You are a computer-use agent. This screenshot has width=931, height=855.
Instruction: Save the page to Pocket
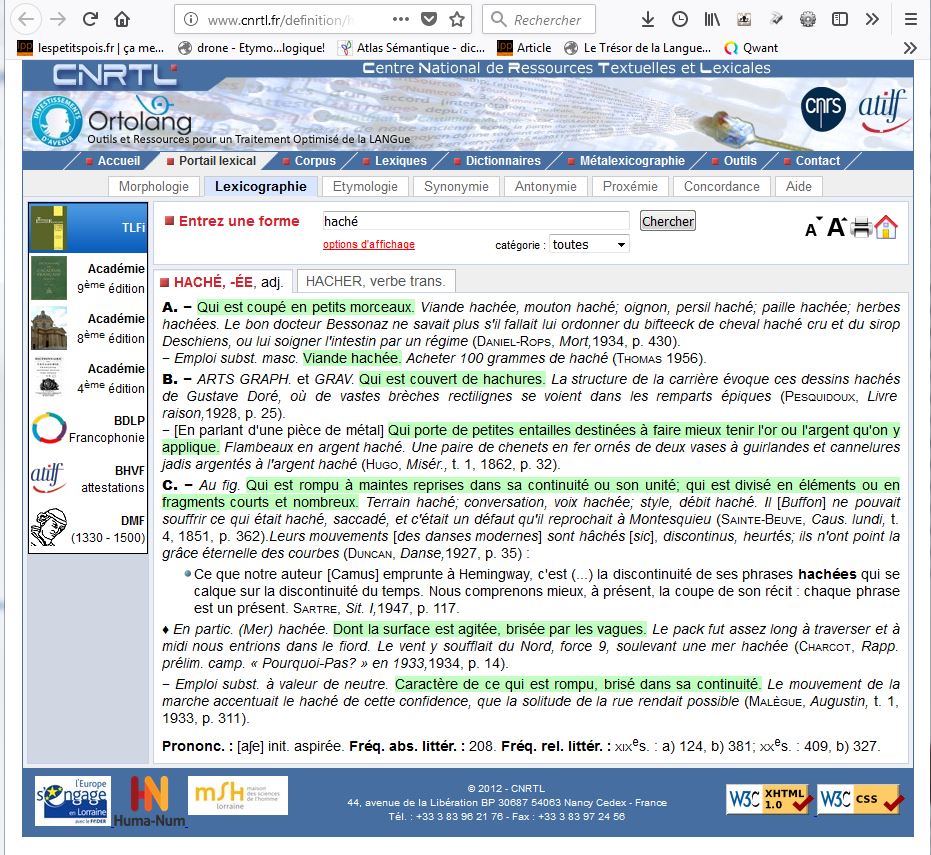coord(428,19)
